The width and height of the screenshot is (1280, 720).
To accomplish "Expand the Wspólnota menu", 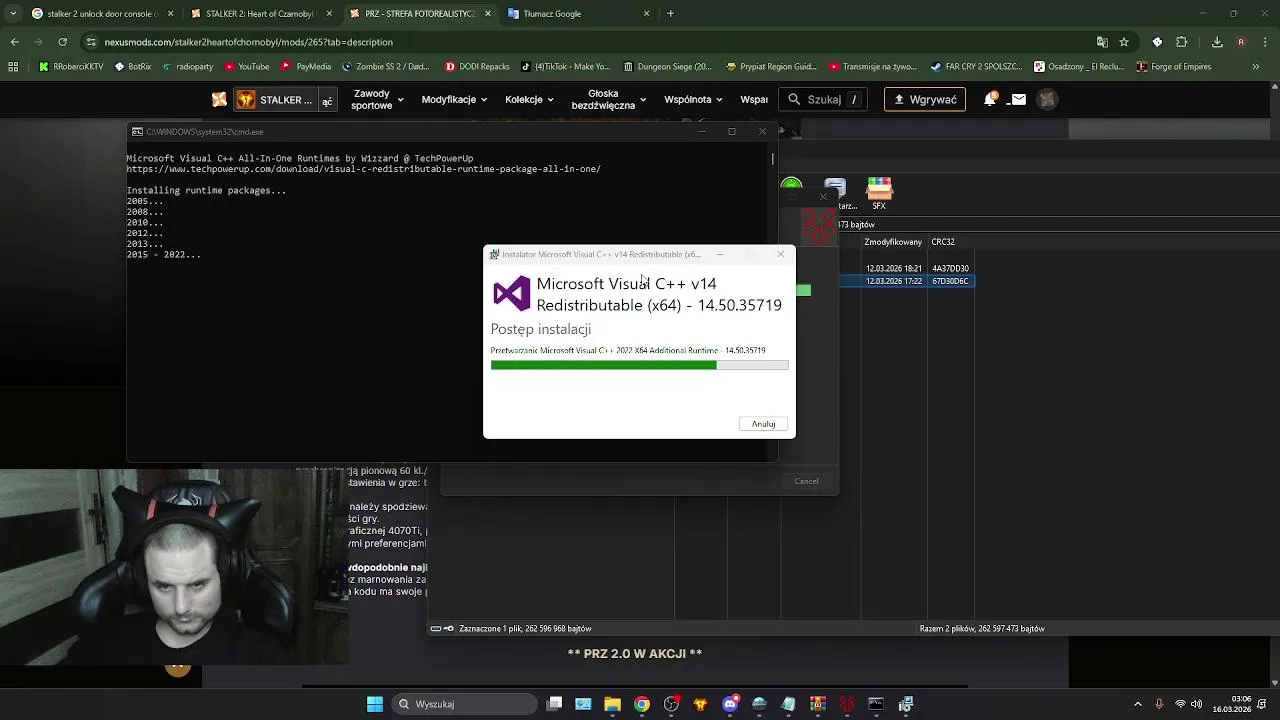I will (694, 99).
